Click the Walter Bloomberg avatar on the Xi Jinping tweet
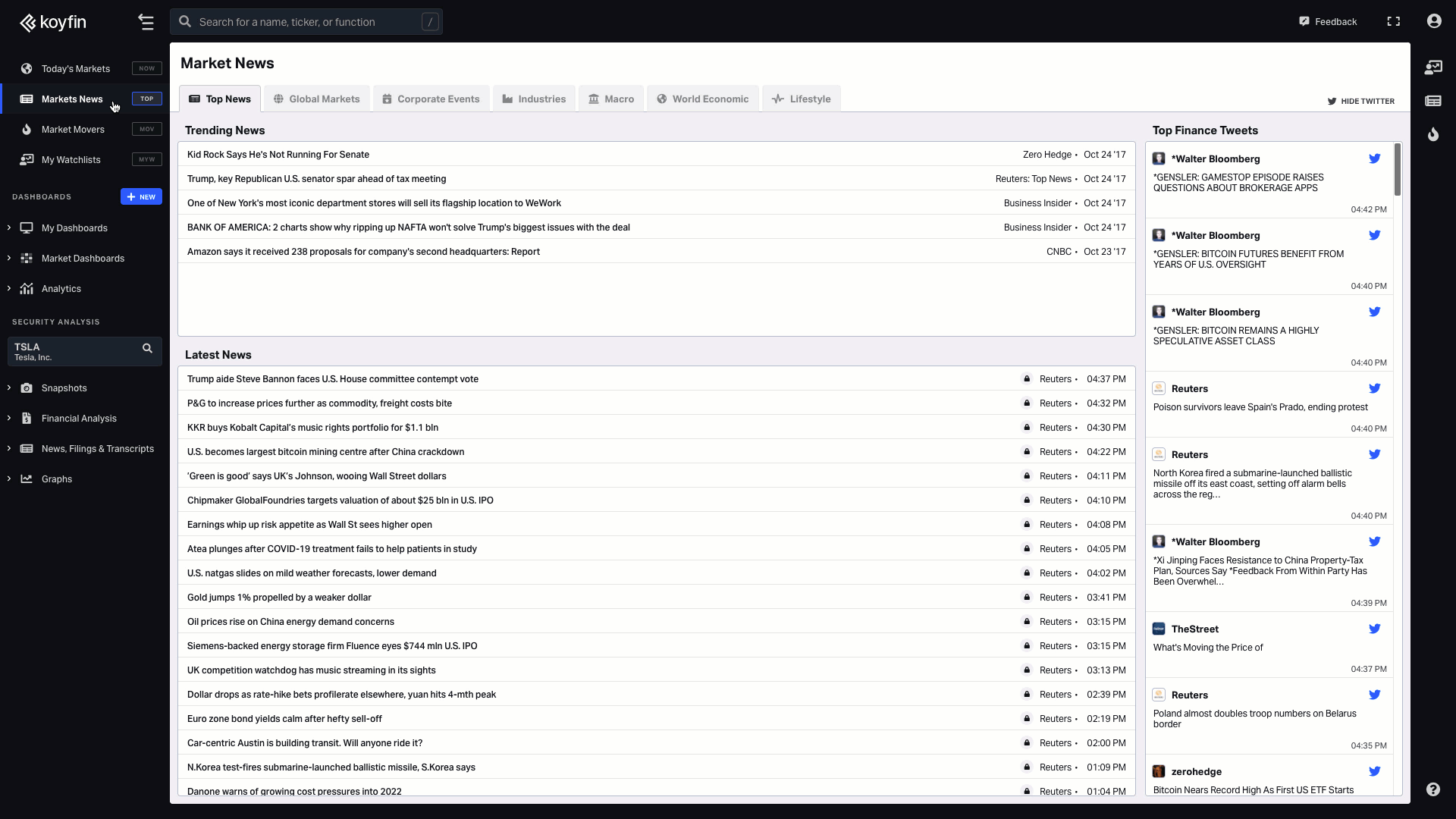 [x=1159, y=541]
